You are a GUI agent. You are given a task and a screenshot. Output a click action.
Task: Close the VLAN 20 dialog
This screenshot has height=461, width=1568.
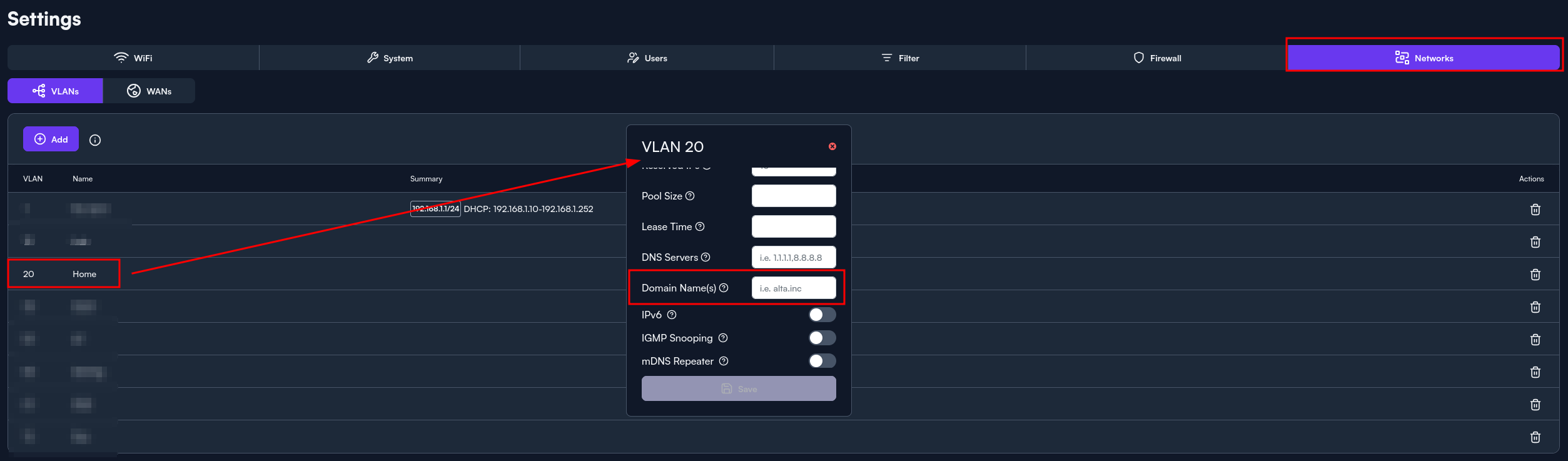pos(832,146)
